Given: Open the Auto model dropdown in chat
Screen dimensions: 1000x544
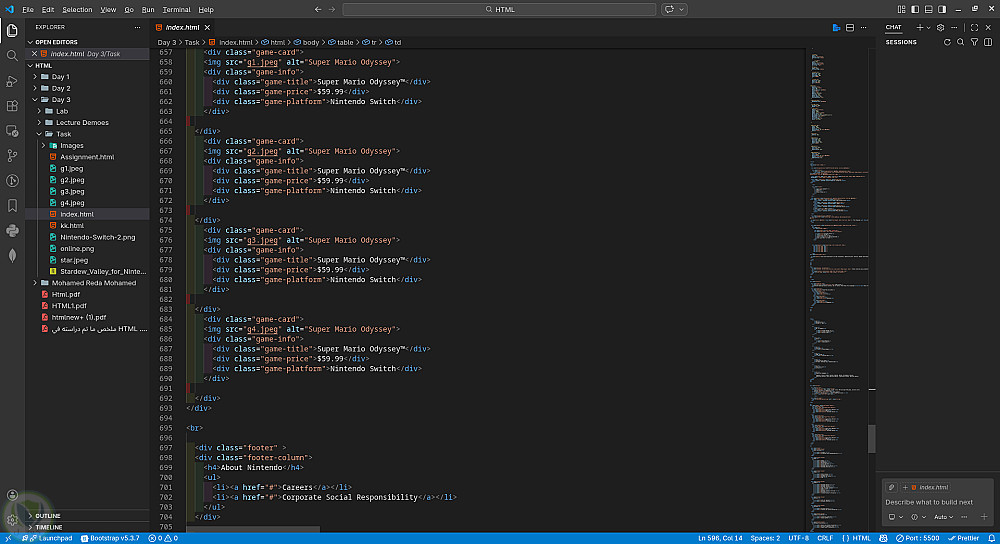Looking at the screenshot, I should [943, 517].
